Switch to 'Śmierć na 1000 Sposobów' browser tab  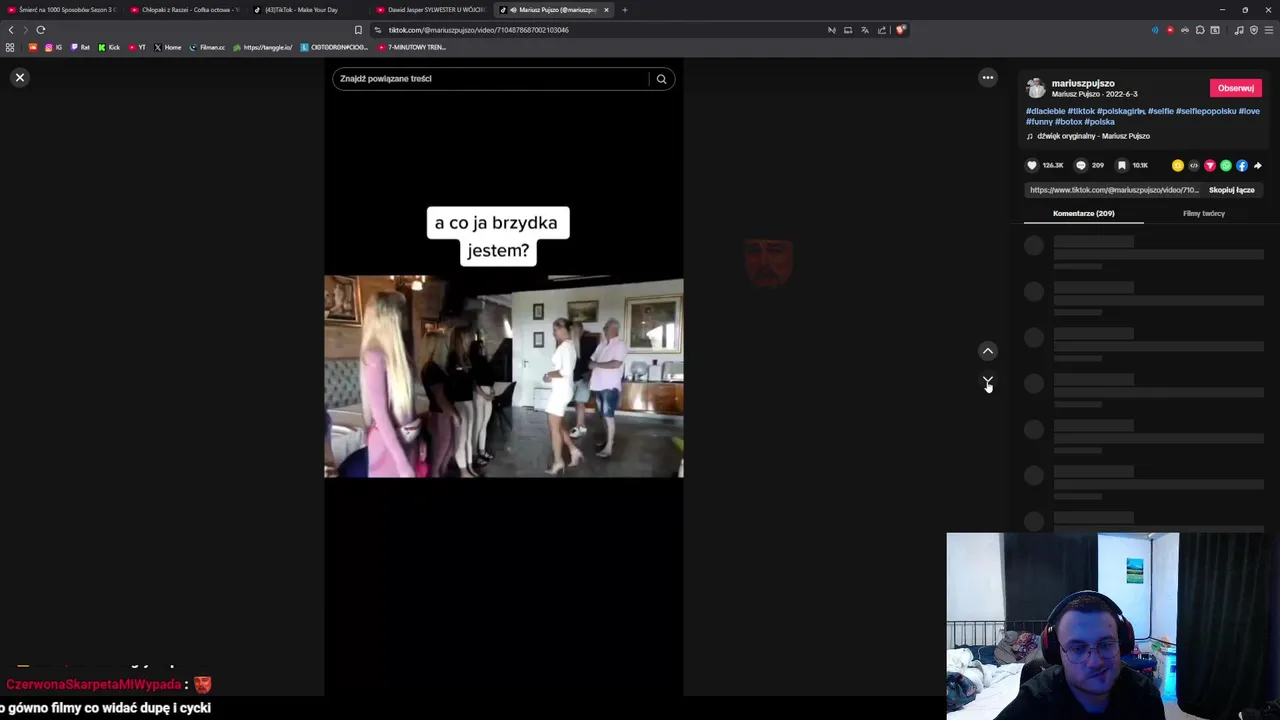point(62,10)
